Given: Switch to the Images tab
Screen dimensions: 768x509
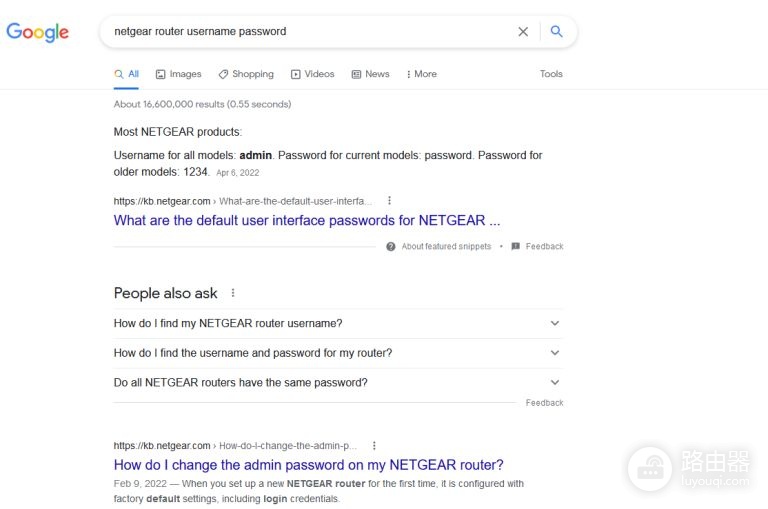Looking at the screenshot, I should (x=178, y=74).
